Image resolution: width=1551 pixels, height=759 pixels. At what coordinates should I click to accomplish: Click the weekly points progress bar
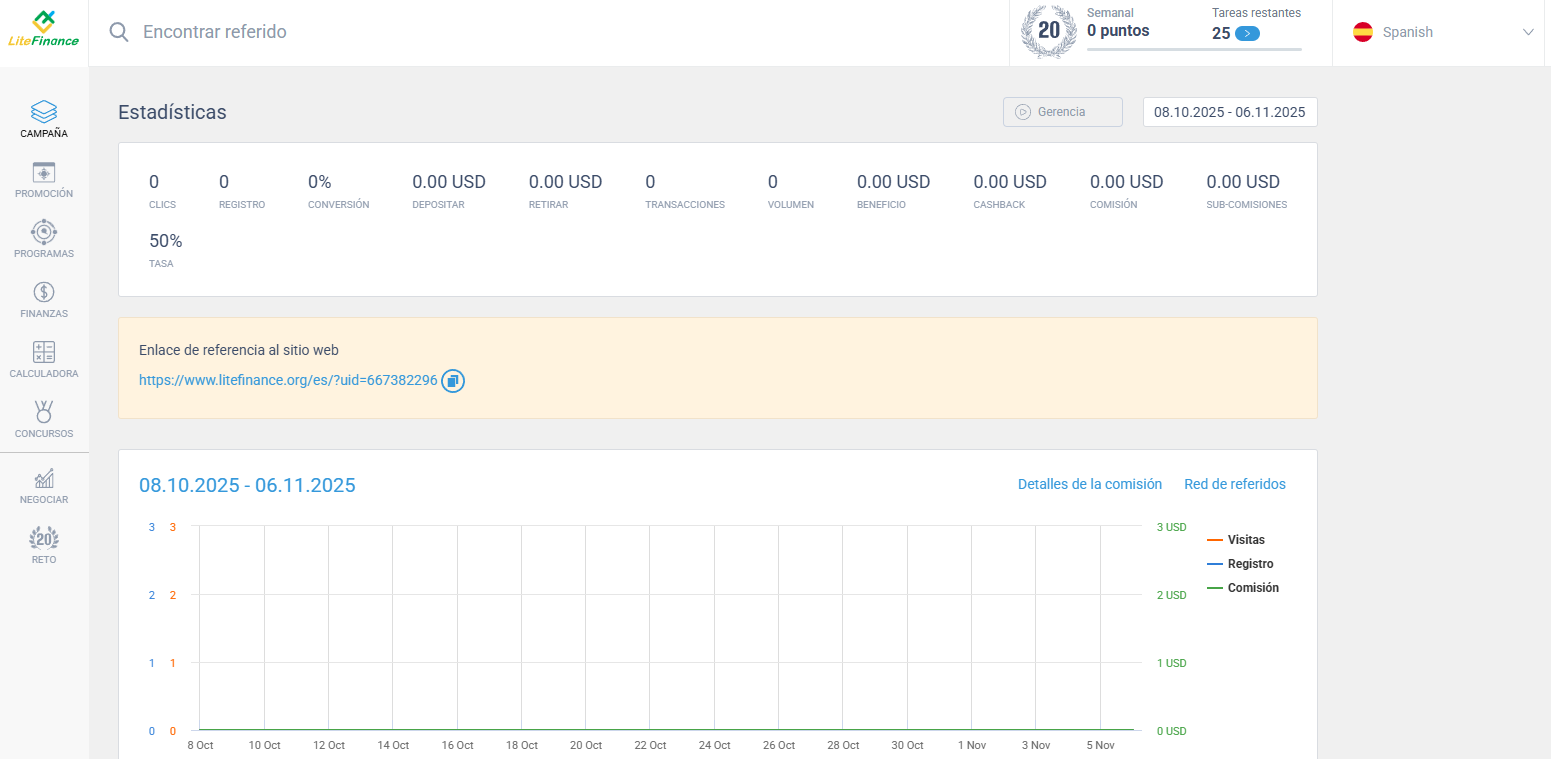[1194, 49]
